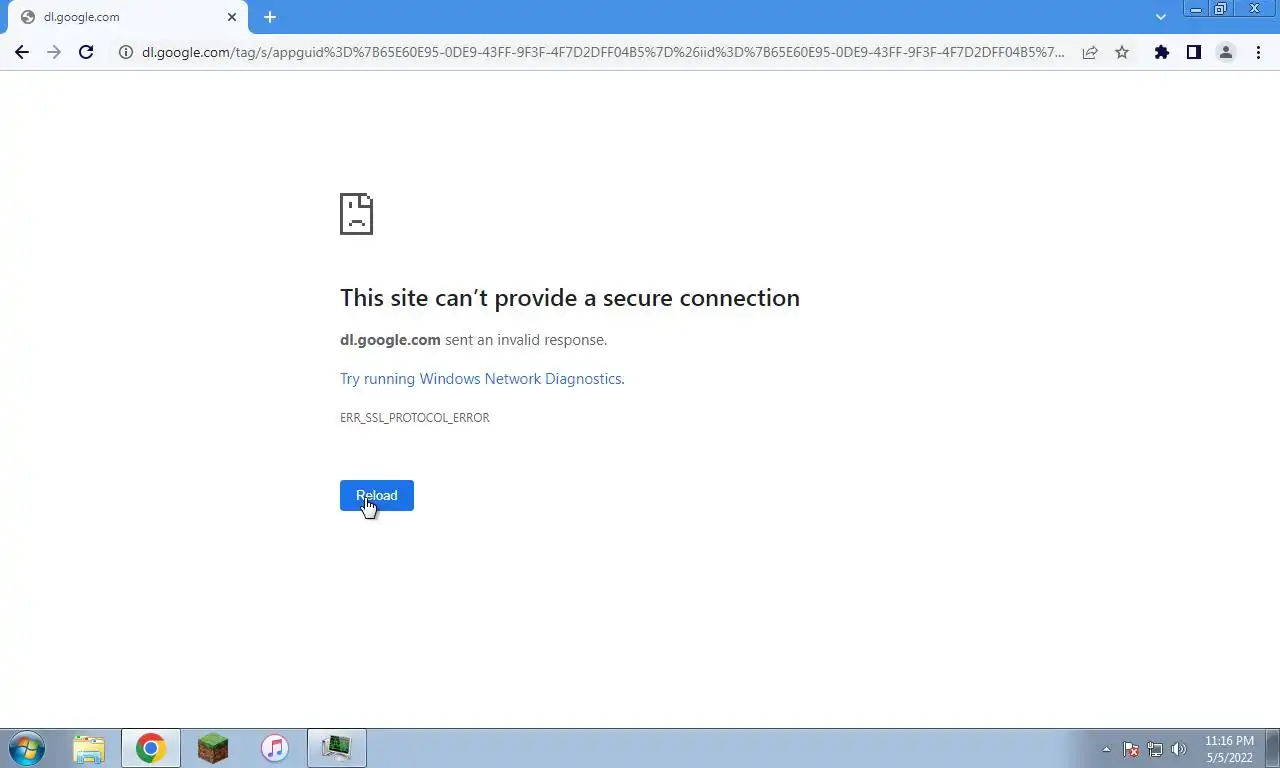
Task: Click the "This site can't provide a secure connection" heading
Action: tap(570, 298)
